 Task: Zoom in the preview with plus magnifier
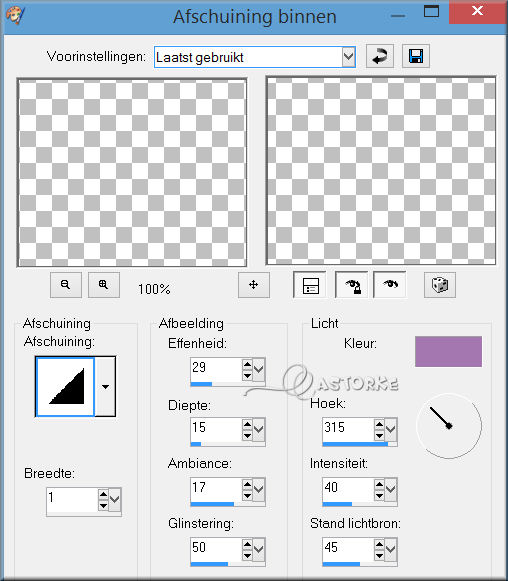click(x=103, y=285)
